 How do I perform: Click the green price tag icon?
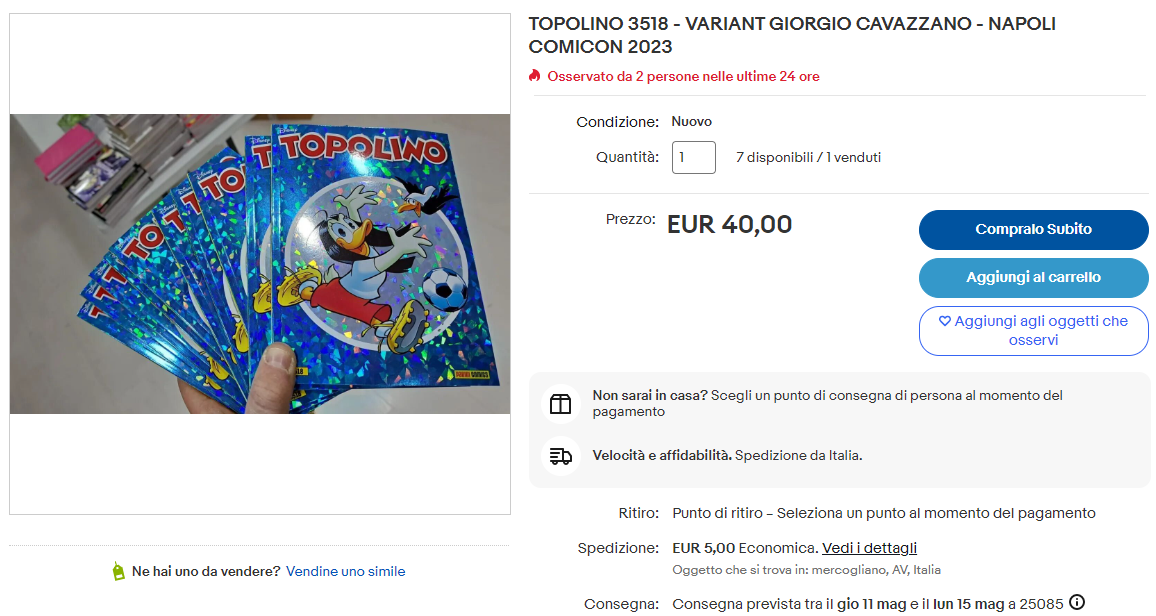click(118, 571)
